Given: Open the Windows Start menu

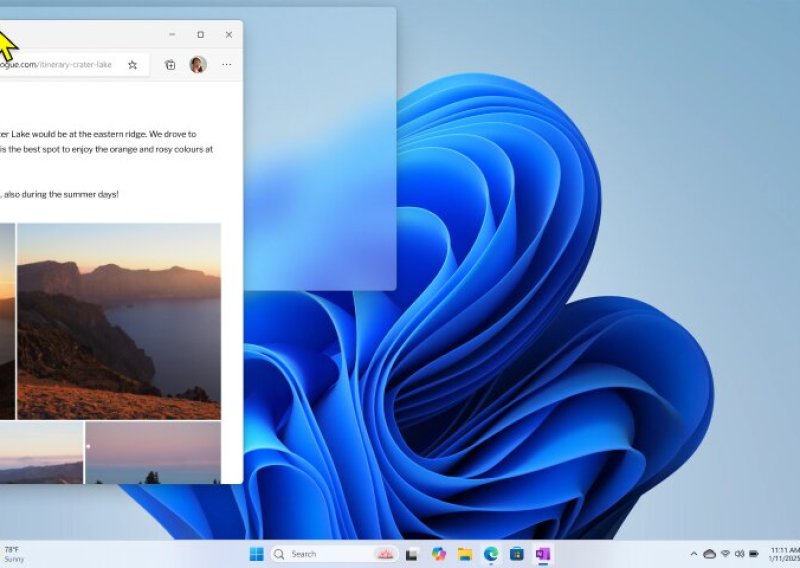Looking at the screenshot, I should pos(257,554).
